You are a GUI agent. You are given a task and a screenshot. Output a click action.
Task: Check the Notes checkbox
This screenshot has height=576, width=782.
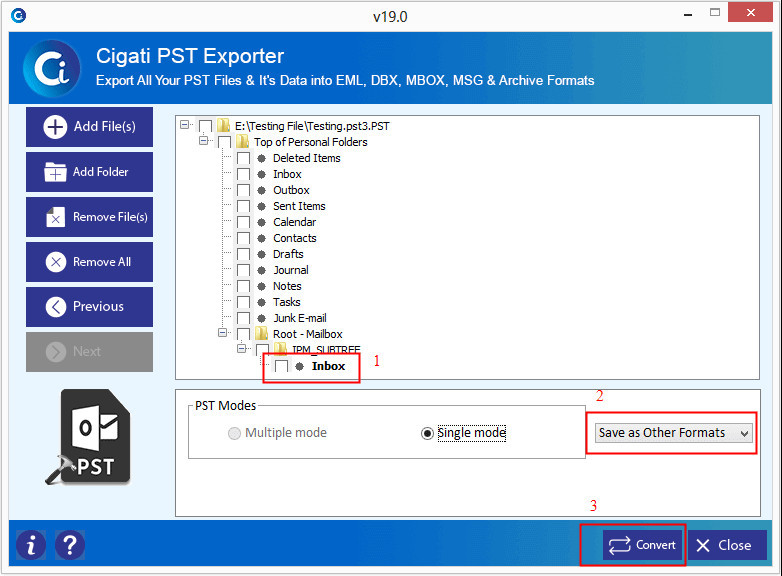(243, 286)
